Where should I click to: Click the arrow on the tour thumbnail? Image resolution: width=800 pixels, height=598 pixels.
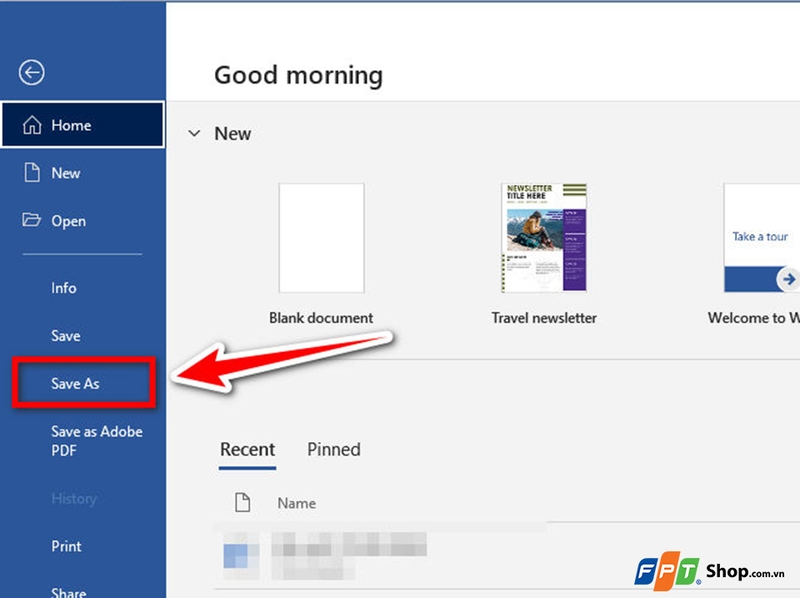tap(788, 279)
